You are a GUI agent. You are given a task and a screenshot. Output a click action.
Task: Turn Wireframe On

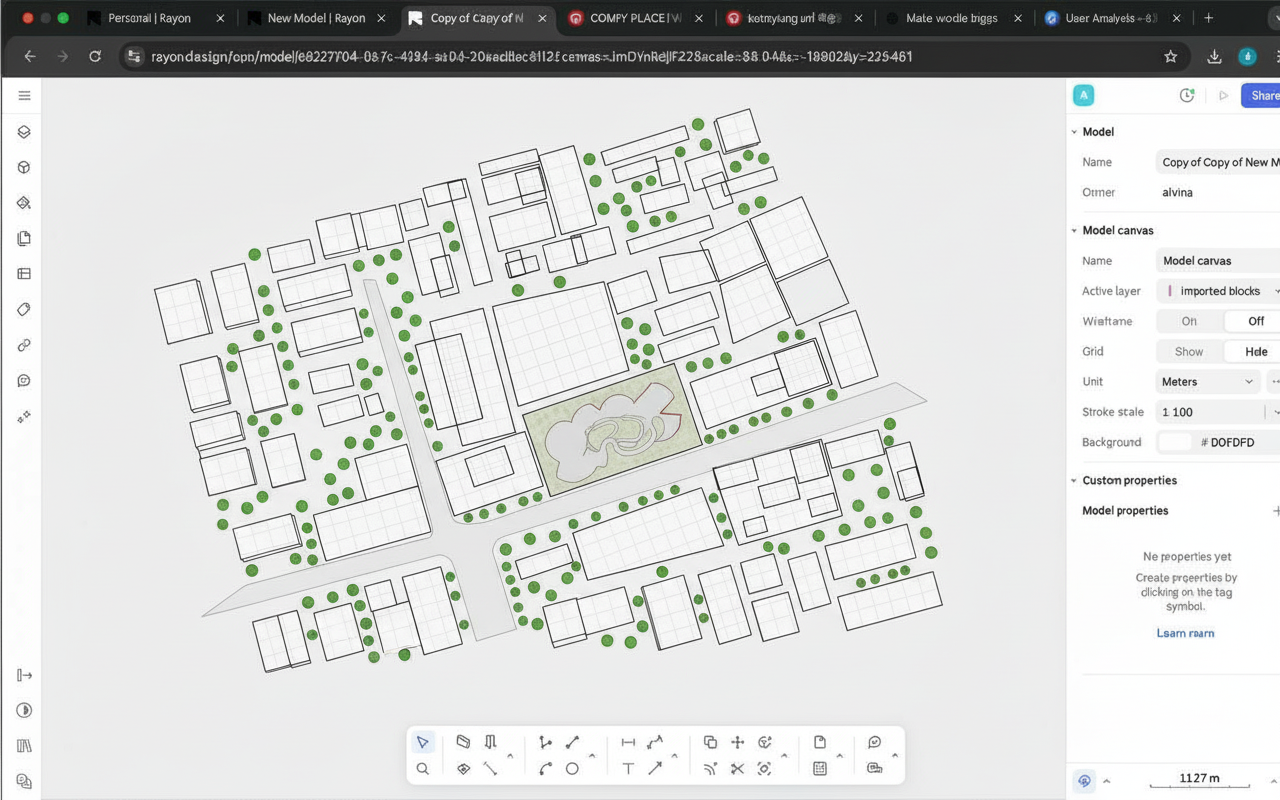coord(1189,321)
